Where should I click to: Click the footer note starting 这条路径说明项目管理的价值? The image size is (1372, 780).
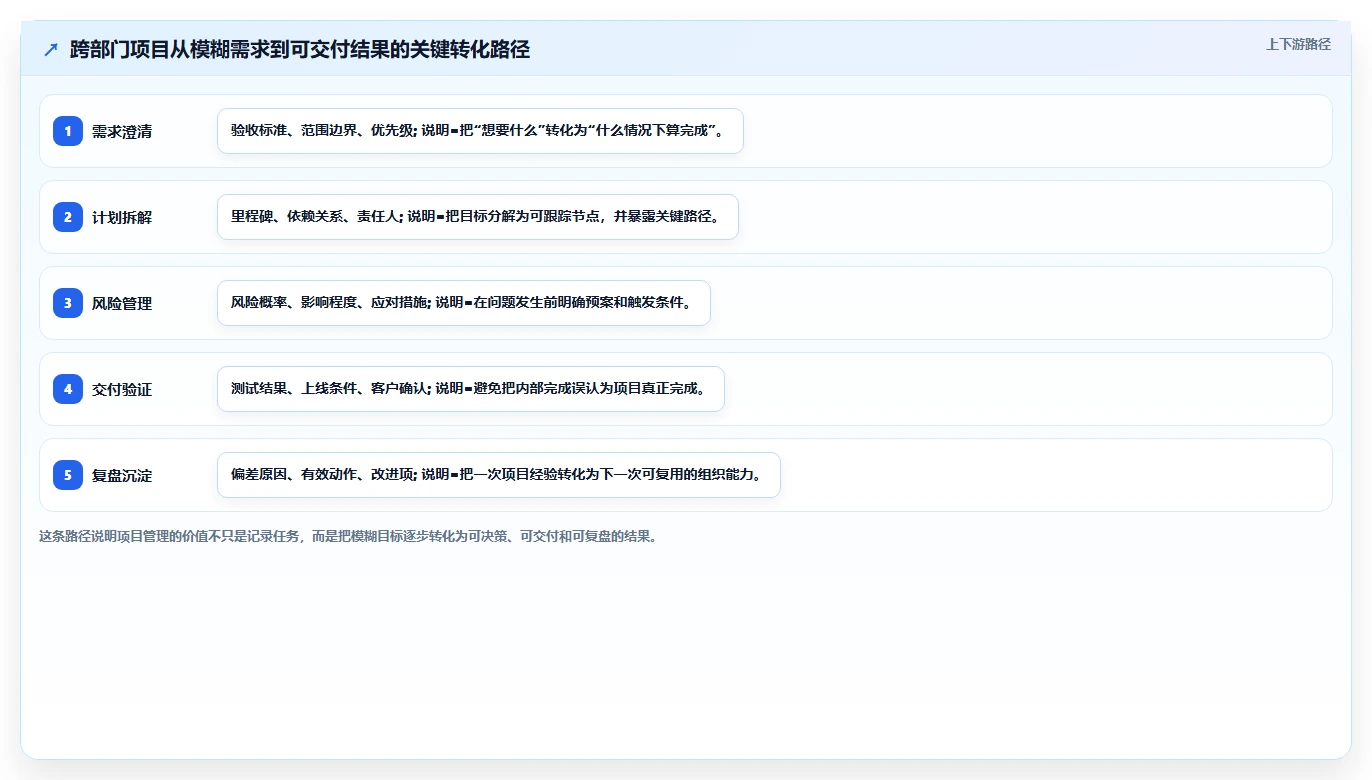click(x=349, y=536)
